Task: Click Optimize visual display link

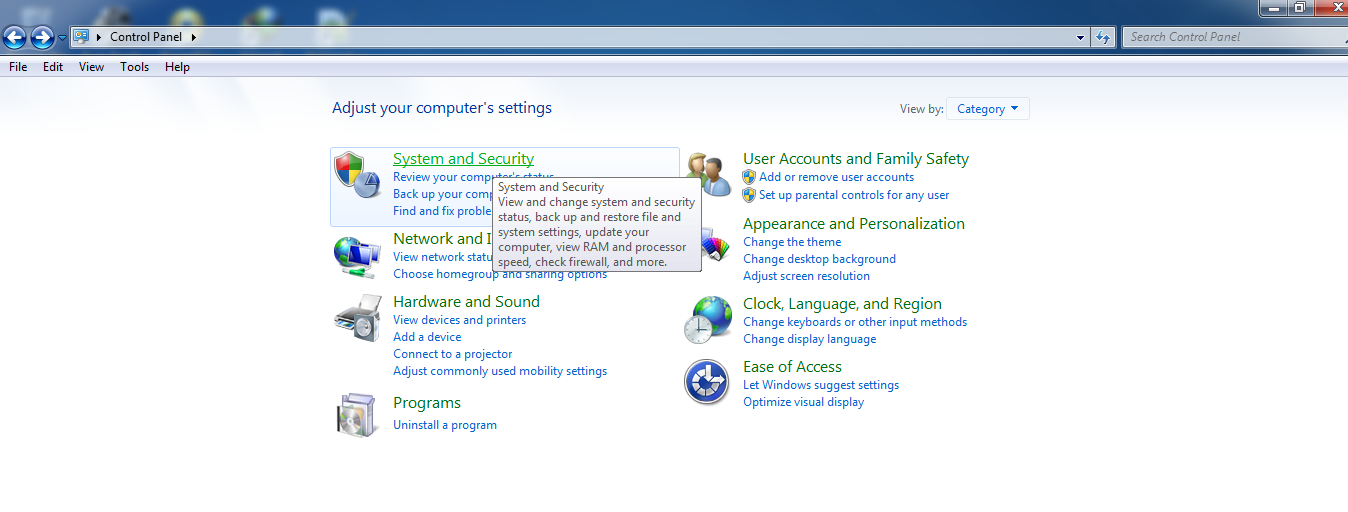Action: [x=803, y=402]
